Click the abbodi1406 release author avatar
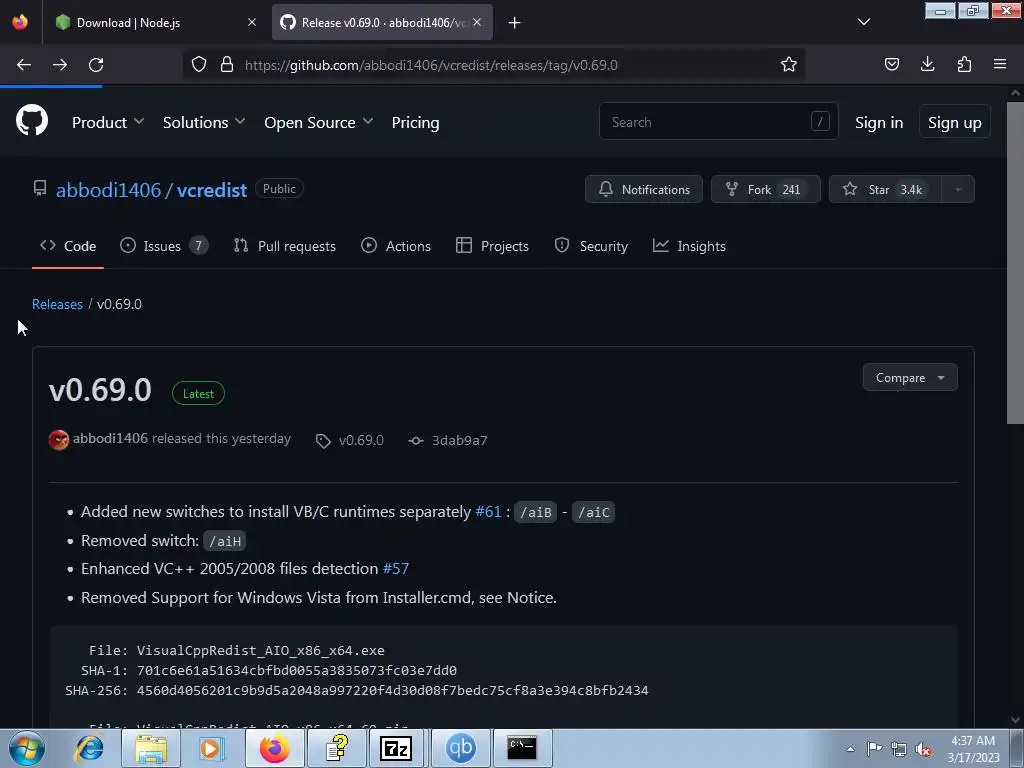This screenshot has height=768, width=1024. 59,440
